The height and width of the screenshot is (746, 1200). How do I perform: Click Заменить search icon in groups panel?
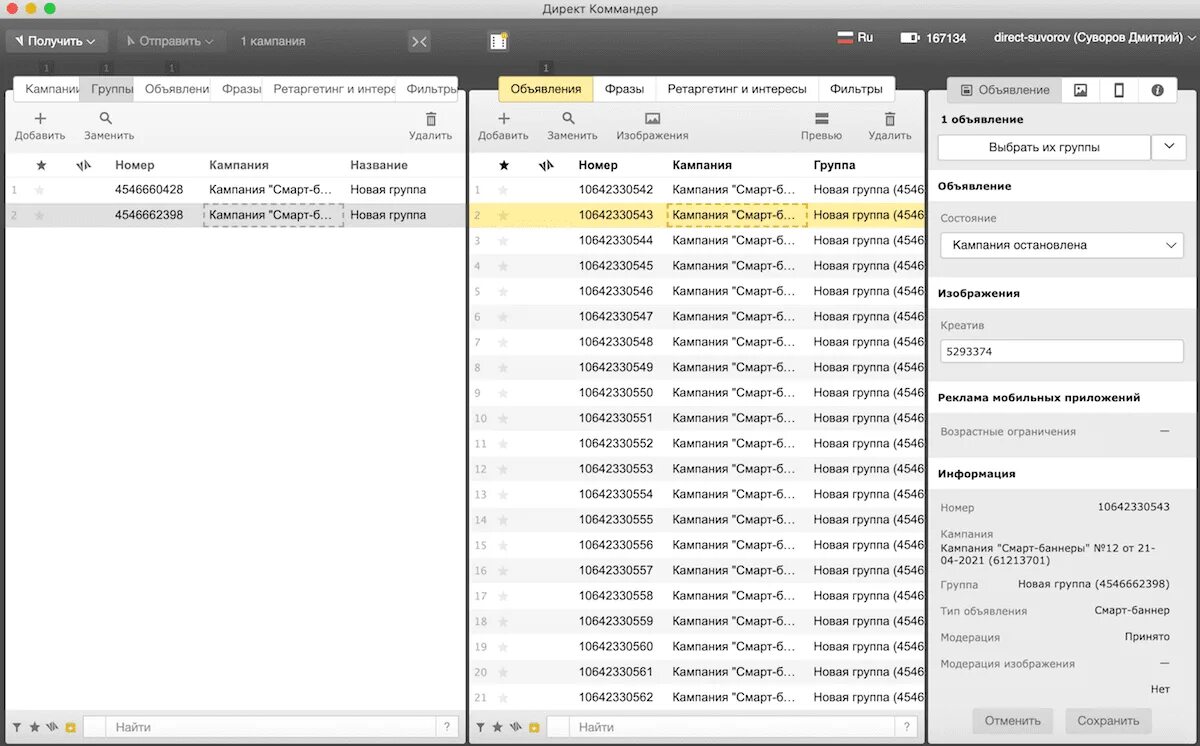tap(106, 118)
